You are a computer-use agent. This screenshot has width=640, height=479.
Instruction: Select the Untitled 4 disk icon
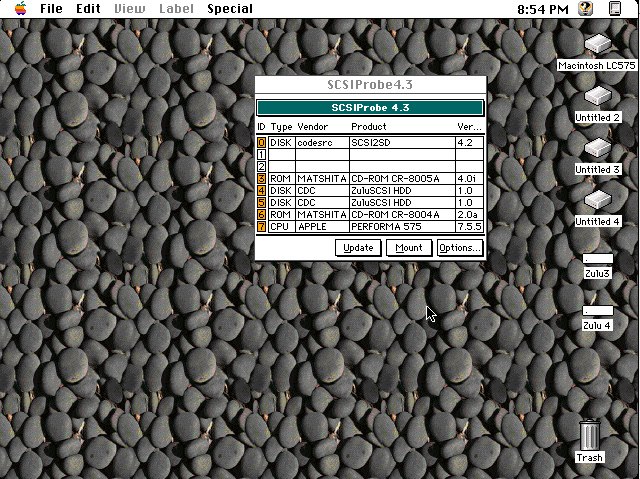(x=597, y=200)
